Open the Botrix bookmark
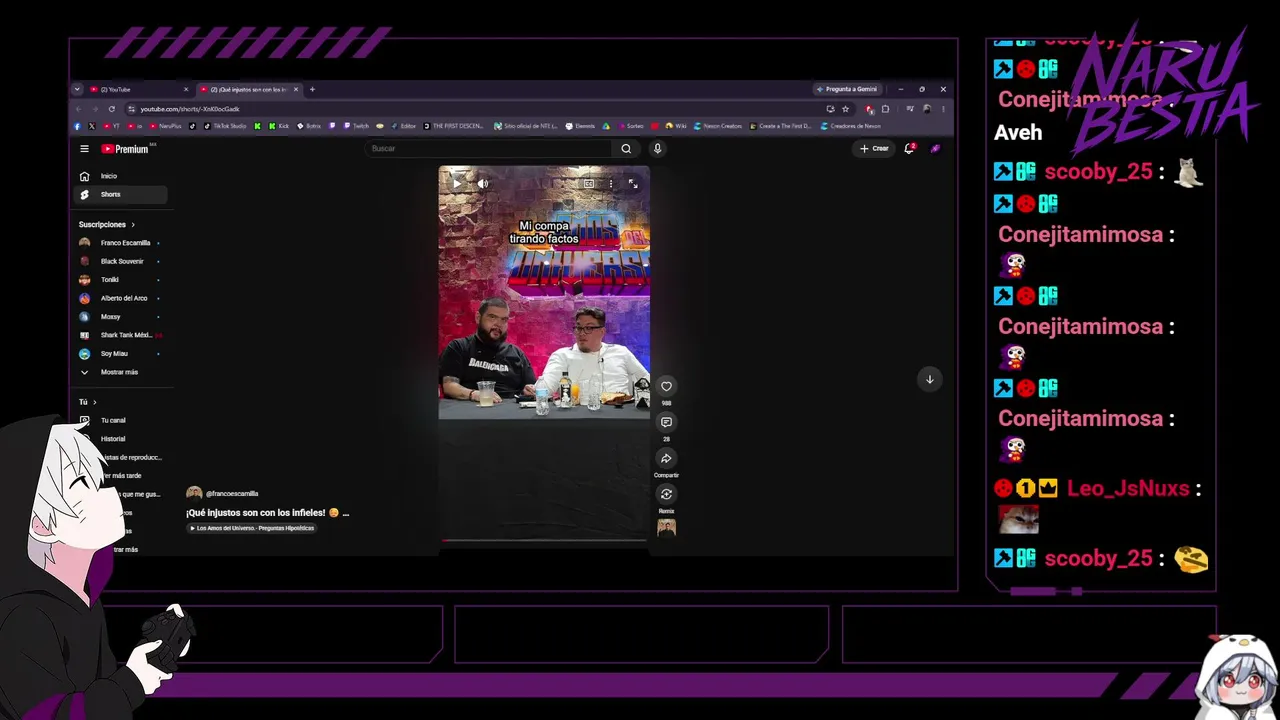 309,126
